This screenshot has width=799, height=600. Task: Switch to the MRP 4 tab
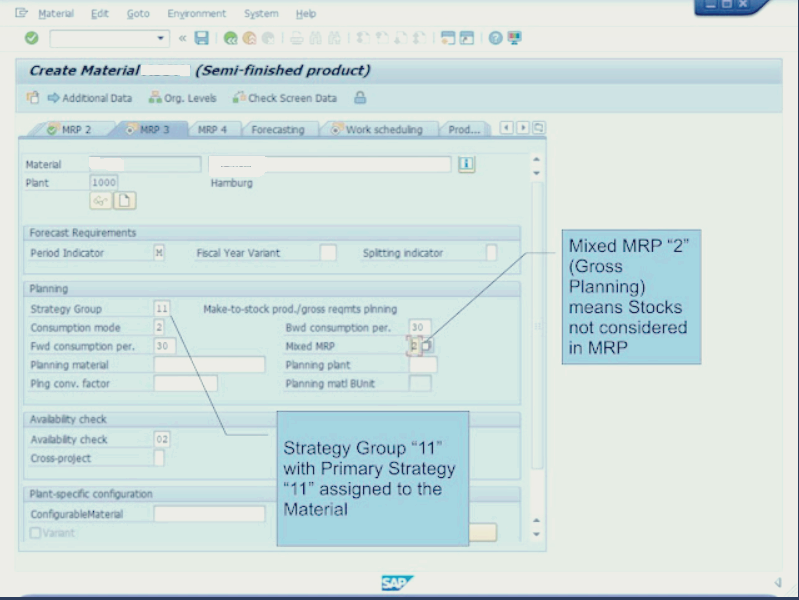(212, 129)
